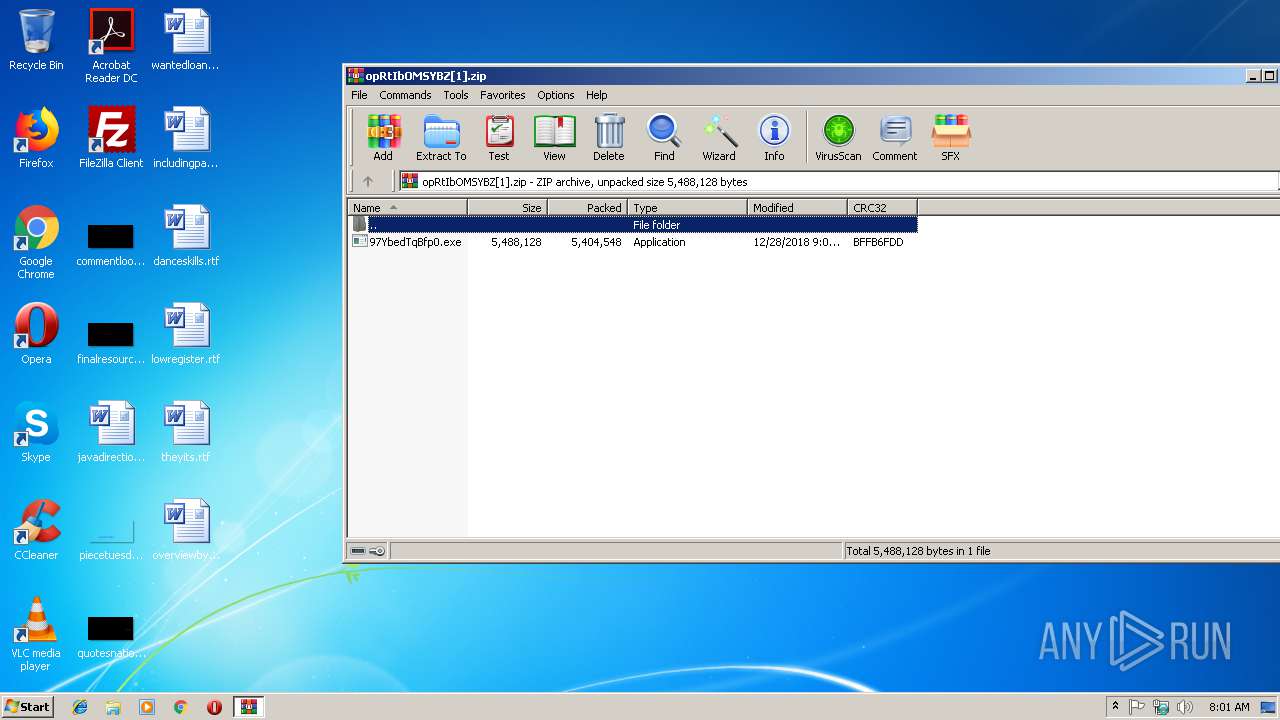Open the Tools menu

tap(456, 95)
